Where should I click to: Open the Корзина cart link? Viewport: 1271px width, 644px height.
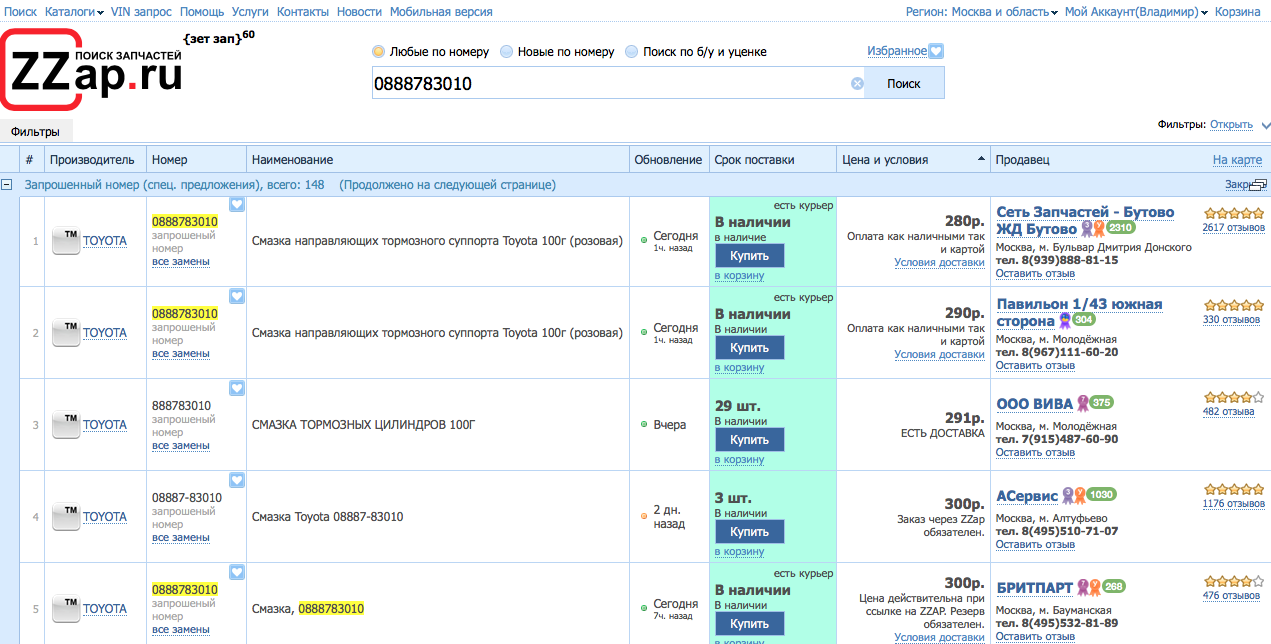[1238, 12]
